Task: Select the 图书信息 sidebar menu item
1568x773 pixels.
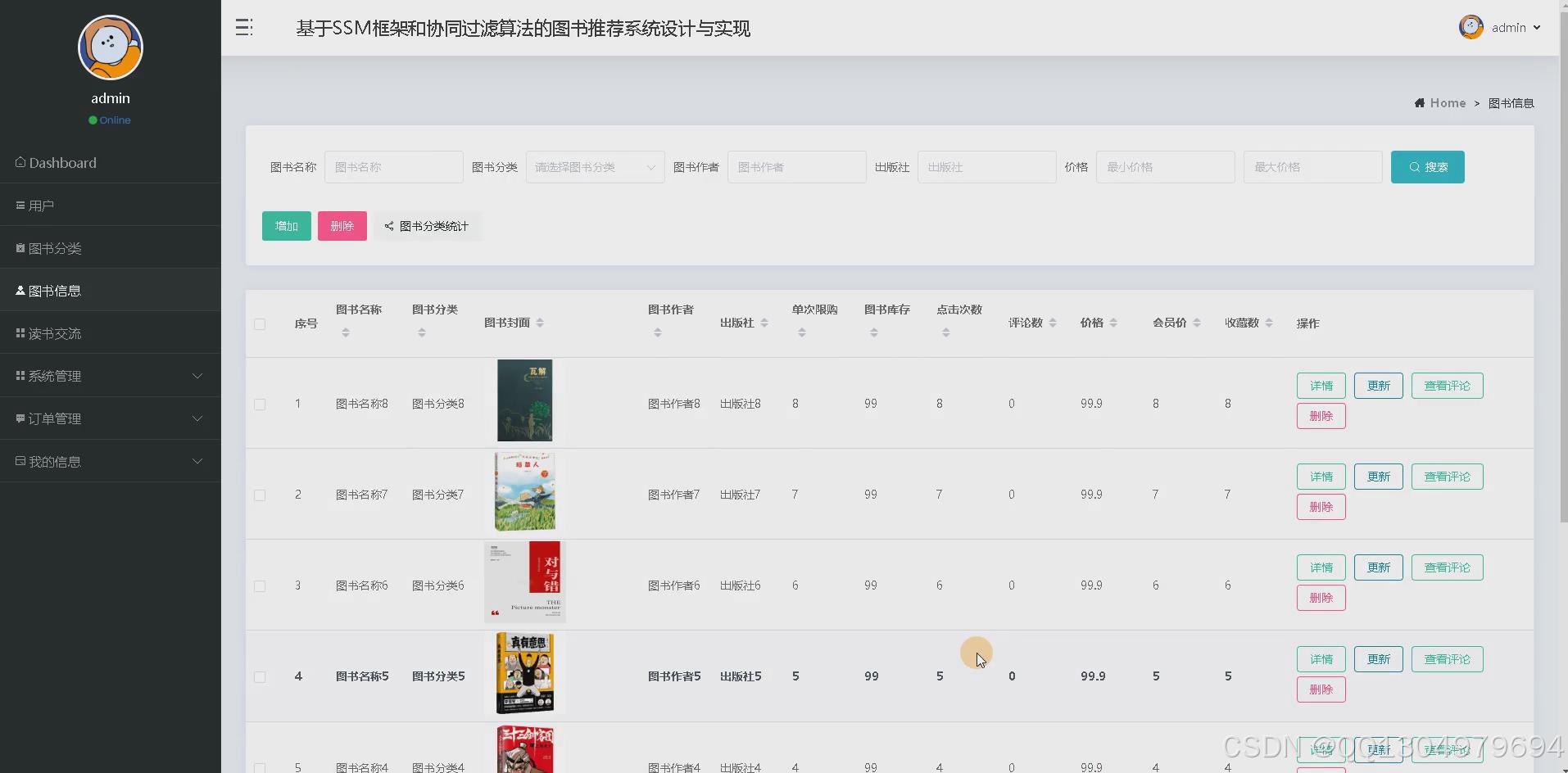Action: coord(111,291)
